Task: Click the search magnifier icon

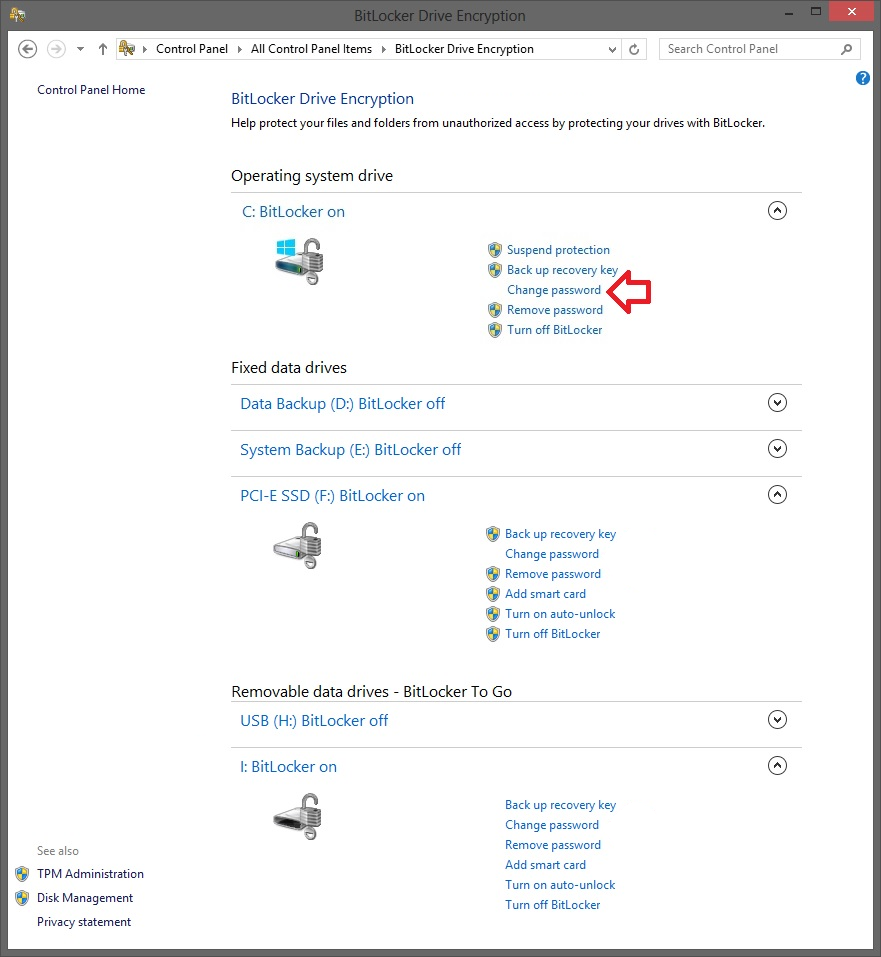Action: pyautogui.click(x=846, y=49)
